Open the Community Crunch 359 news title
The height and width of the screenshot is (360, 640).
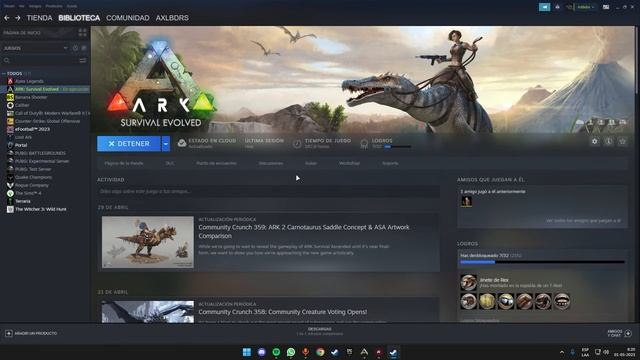[304, 231]
